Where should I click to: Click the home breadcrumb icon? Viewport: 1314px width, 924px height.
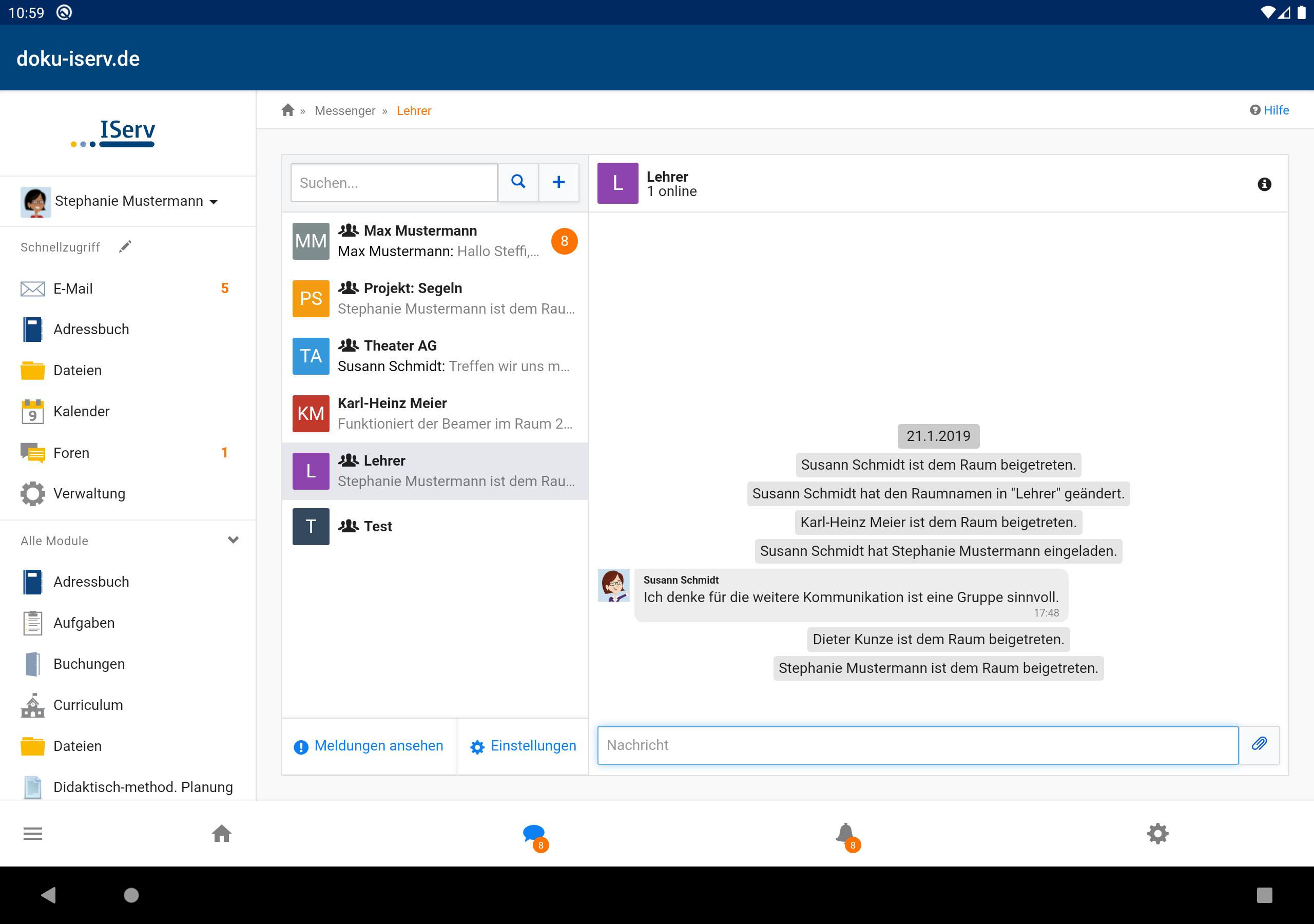coord(288,110)
